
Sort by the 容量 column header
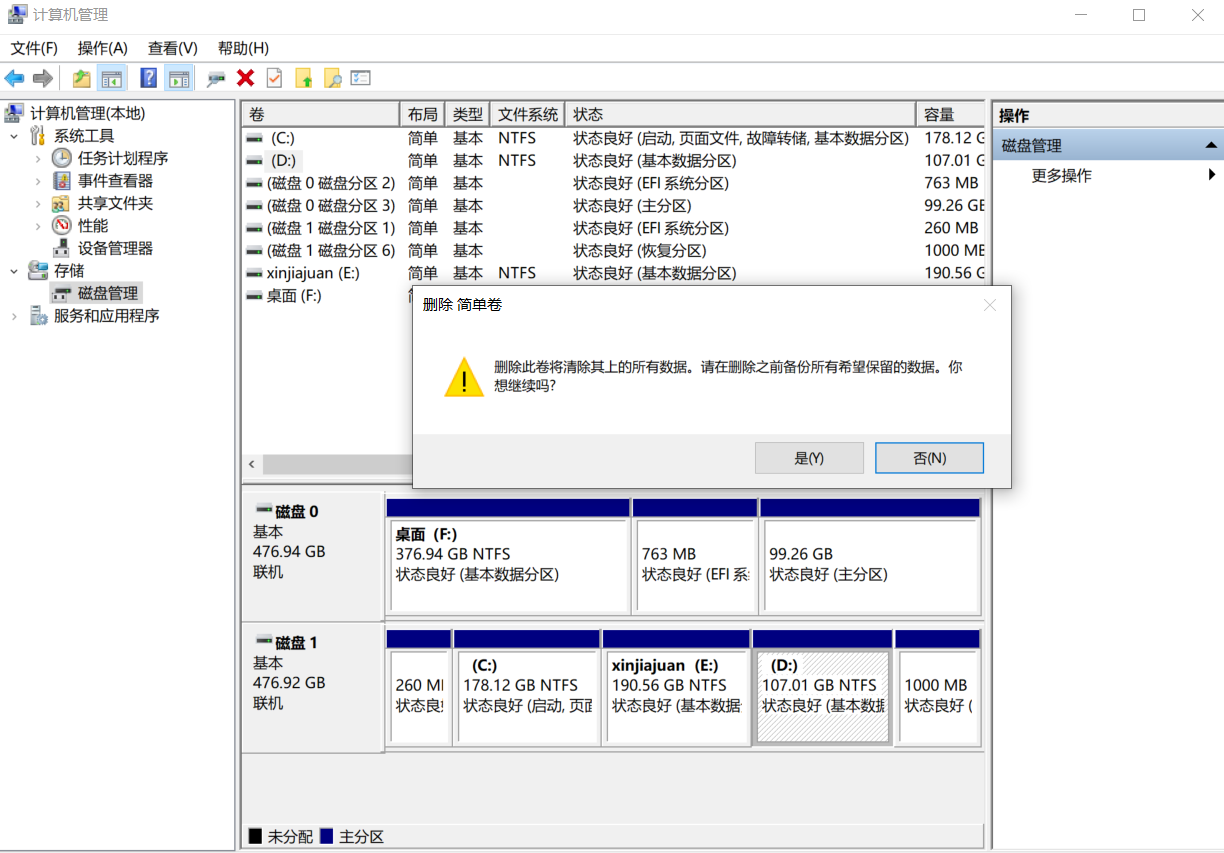pos(951,114)
